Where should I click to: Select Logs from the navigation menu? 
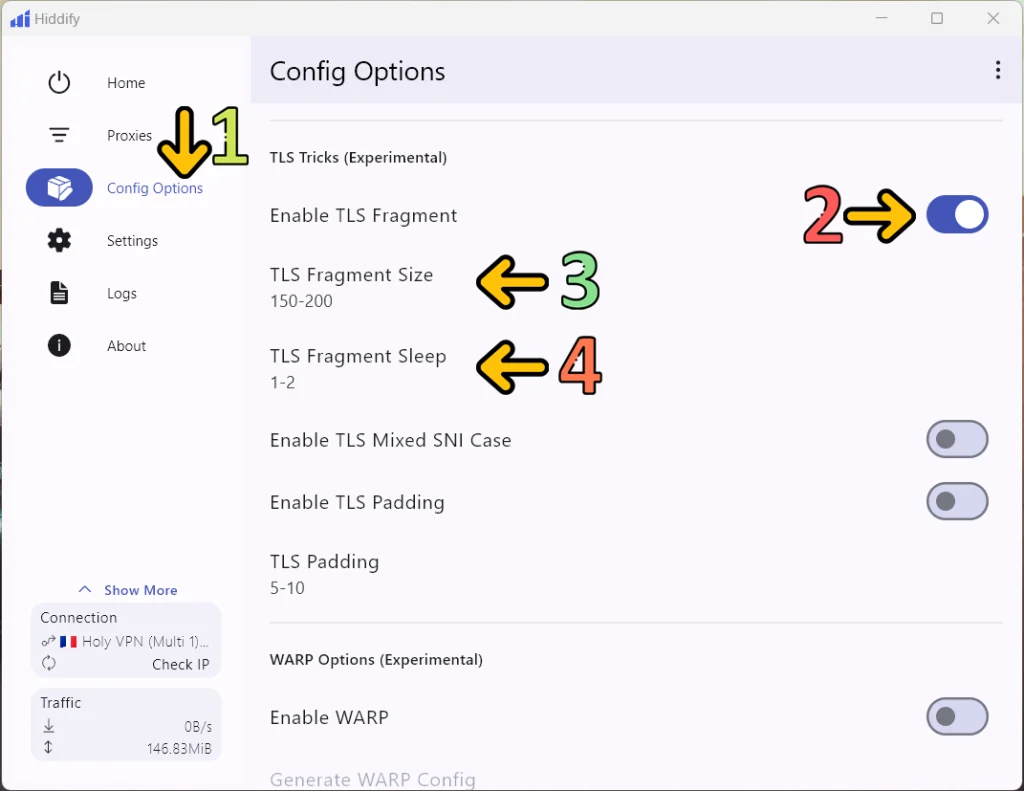pyautogui.click(x=121, y=293)
